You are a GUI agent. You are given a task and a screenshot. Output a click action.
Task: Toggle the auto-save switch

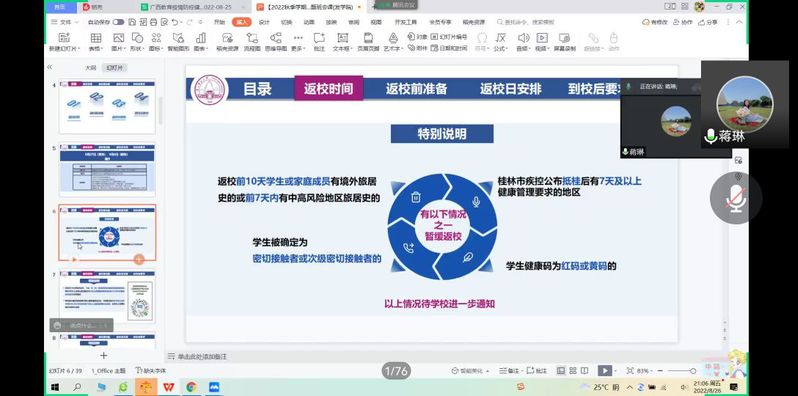click(119, 22)
